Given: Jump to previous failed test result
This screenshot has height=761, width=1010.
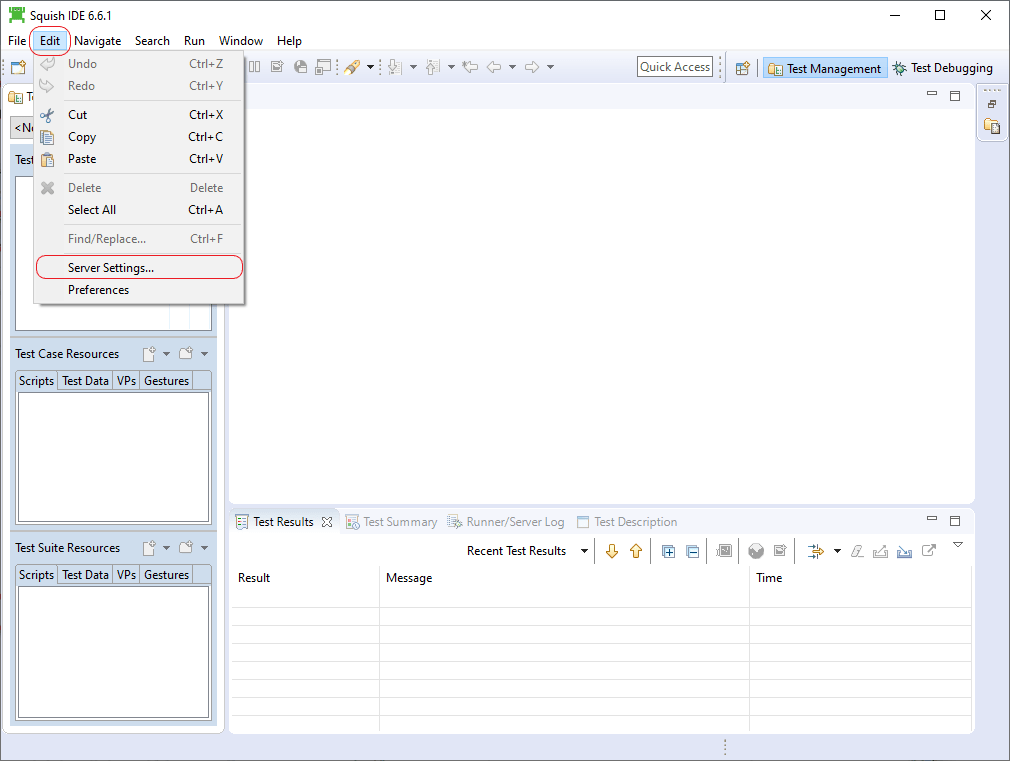Looking at the screenshot, I should [x=636, y=551].
